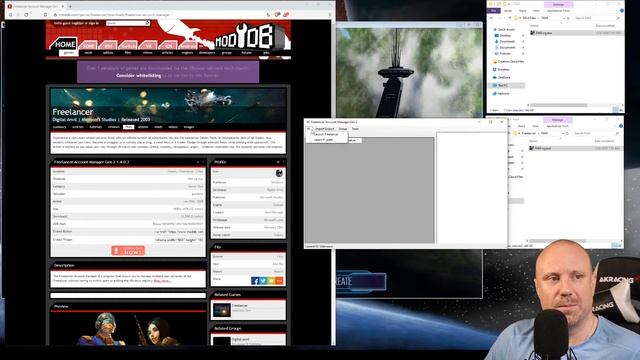The height and width of the screenshot is (360, 640).
Task: Open a new browser tab
Action: point(70,7)
